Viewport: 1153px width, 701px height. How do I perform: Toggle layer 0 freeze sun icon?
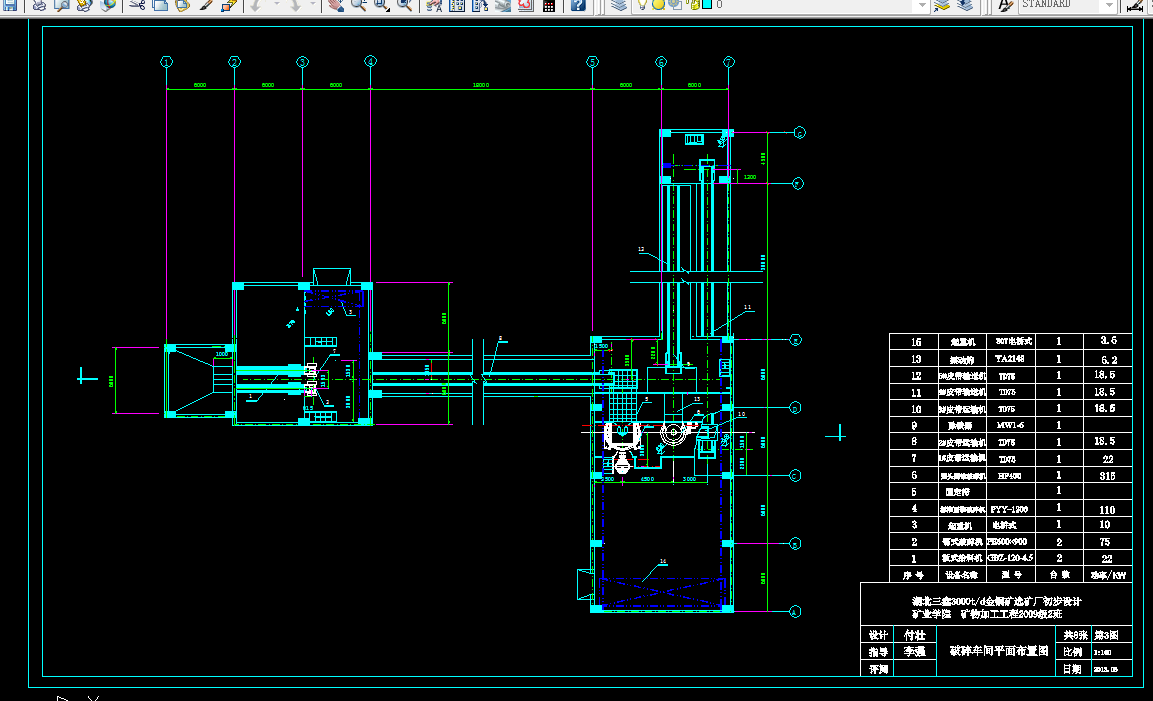click(658, 4)
